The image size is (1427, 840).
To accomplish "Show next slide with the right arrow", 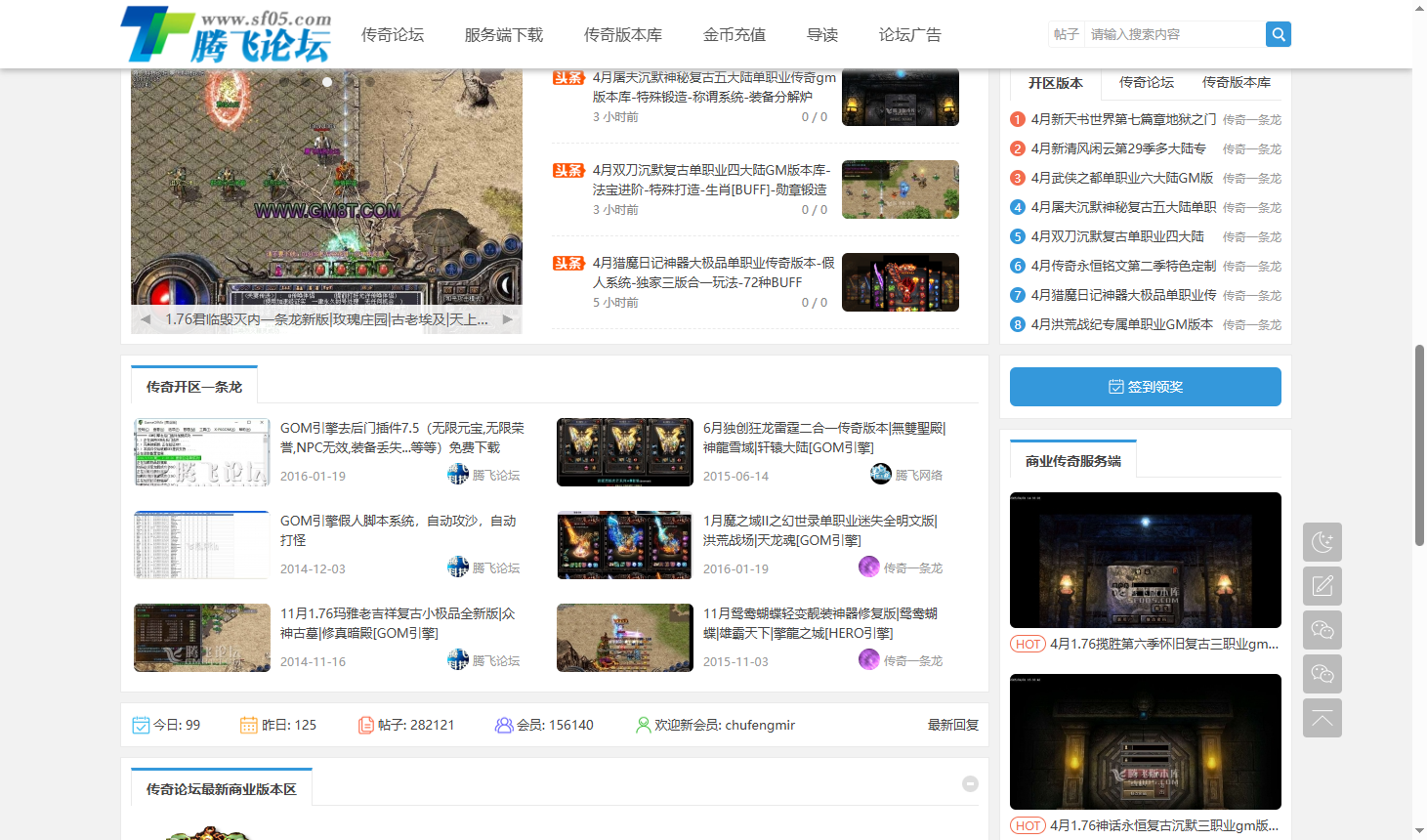I will (508, 319).
